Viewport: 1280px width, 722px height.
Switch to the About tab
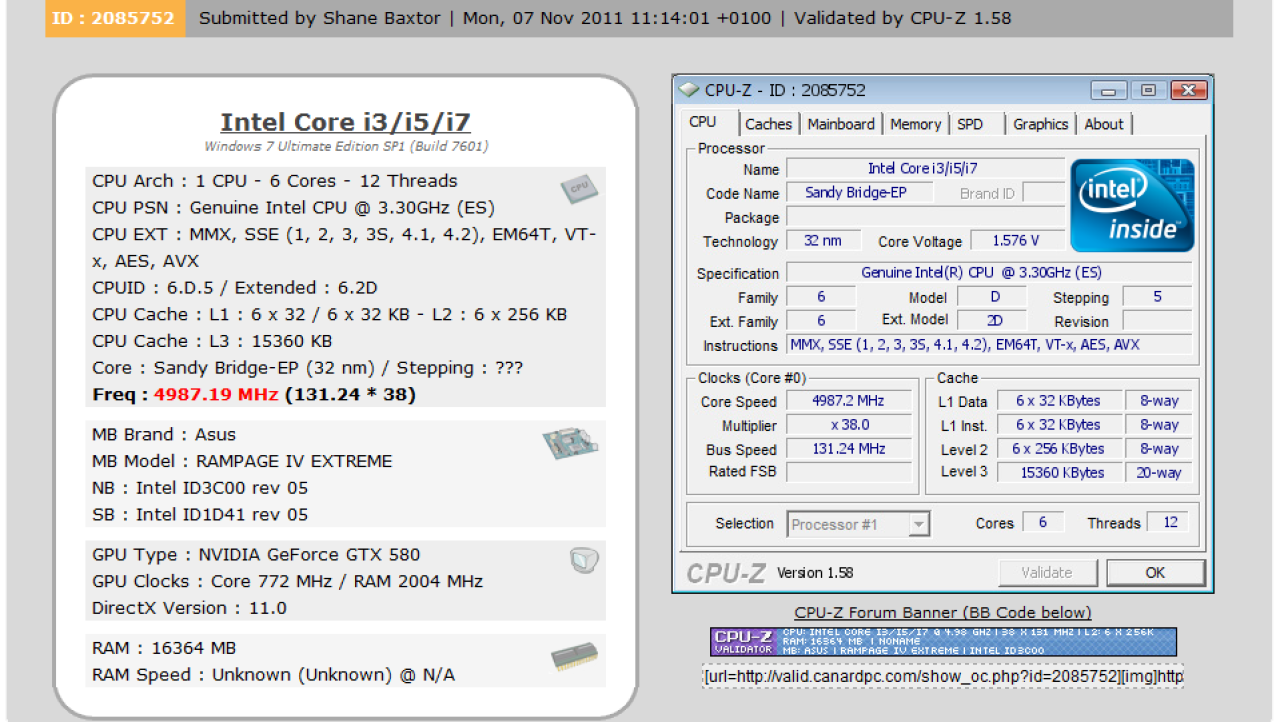(1104, 124)
